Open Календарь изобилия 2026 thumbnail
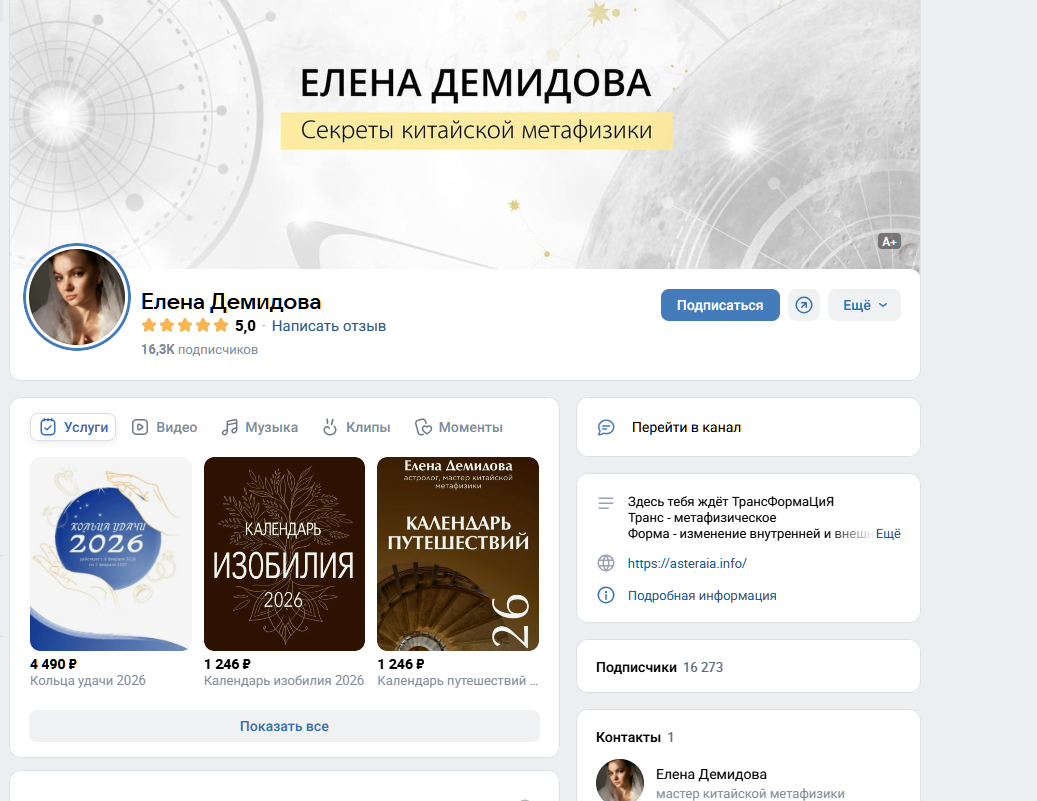This screenshot has width=1037, height=801. [x=284, y=554]
